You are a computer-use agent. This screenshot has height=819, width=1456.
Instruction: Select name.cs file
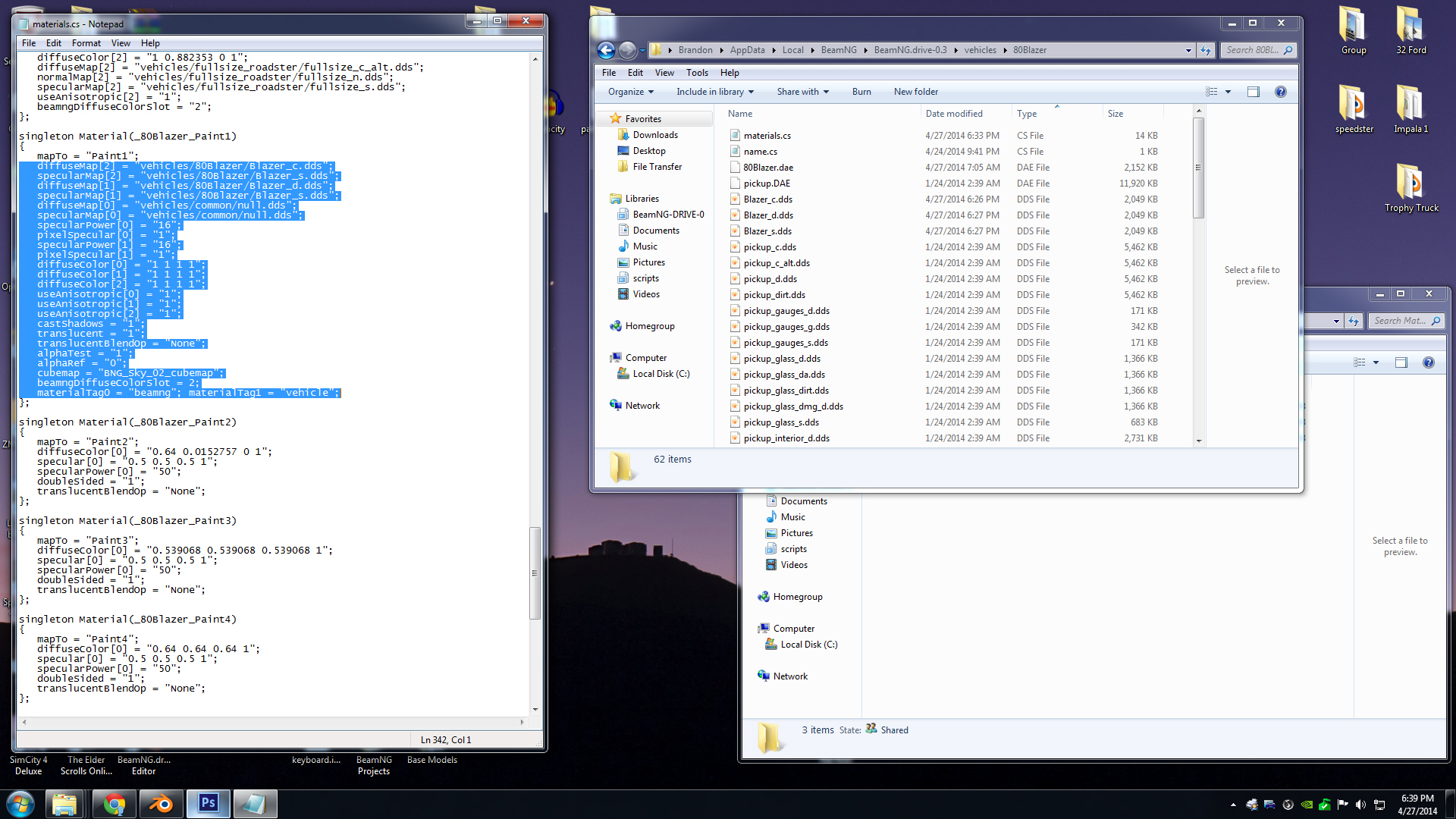click(x=760, y=152)
